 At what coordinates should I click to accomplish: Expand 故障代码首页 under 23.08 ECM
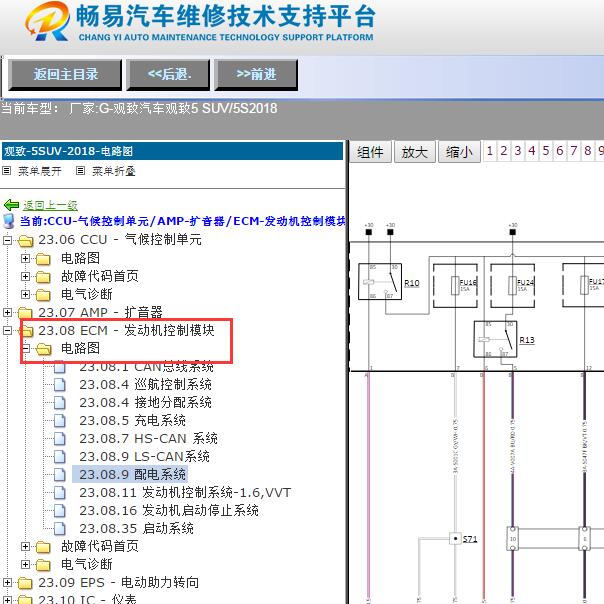[25, 547]
